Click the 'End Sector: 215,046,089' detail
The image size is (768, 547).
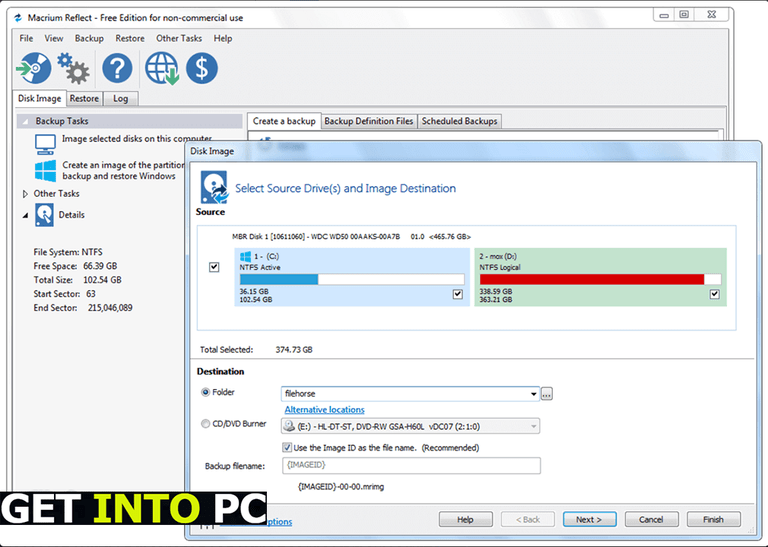(83, 308)
